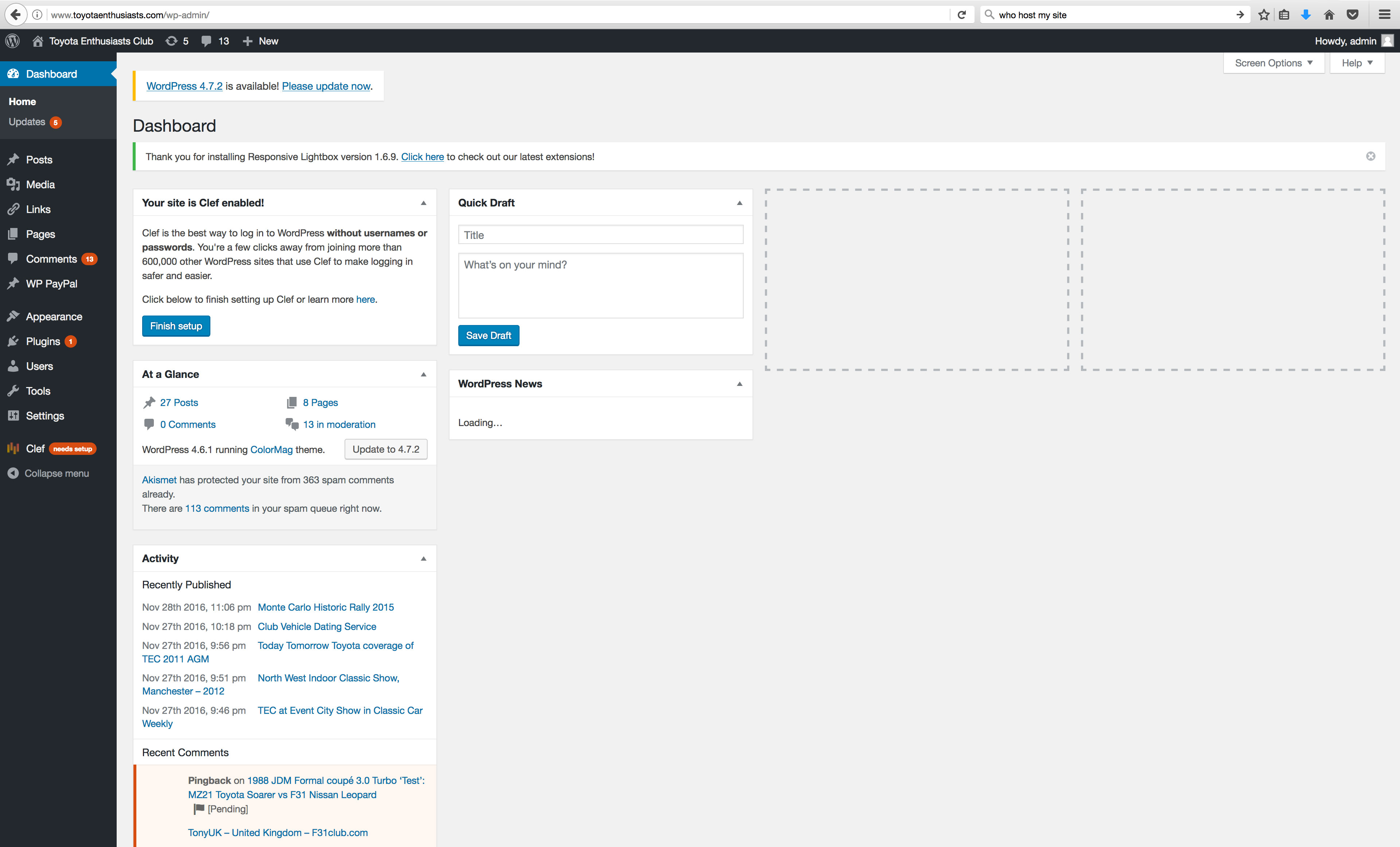Click the Update to 4.7.2 button
This screenshot has width=1400, height=847.
[x=386, y=449]
